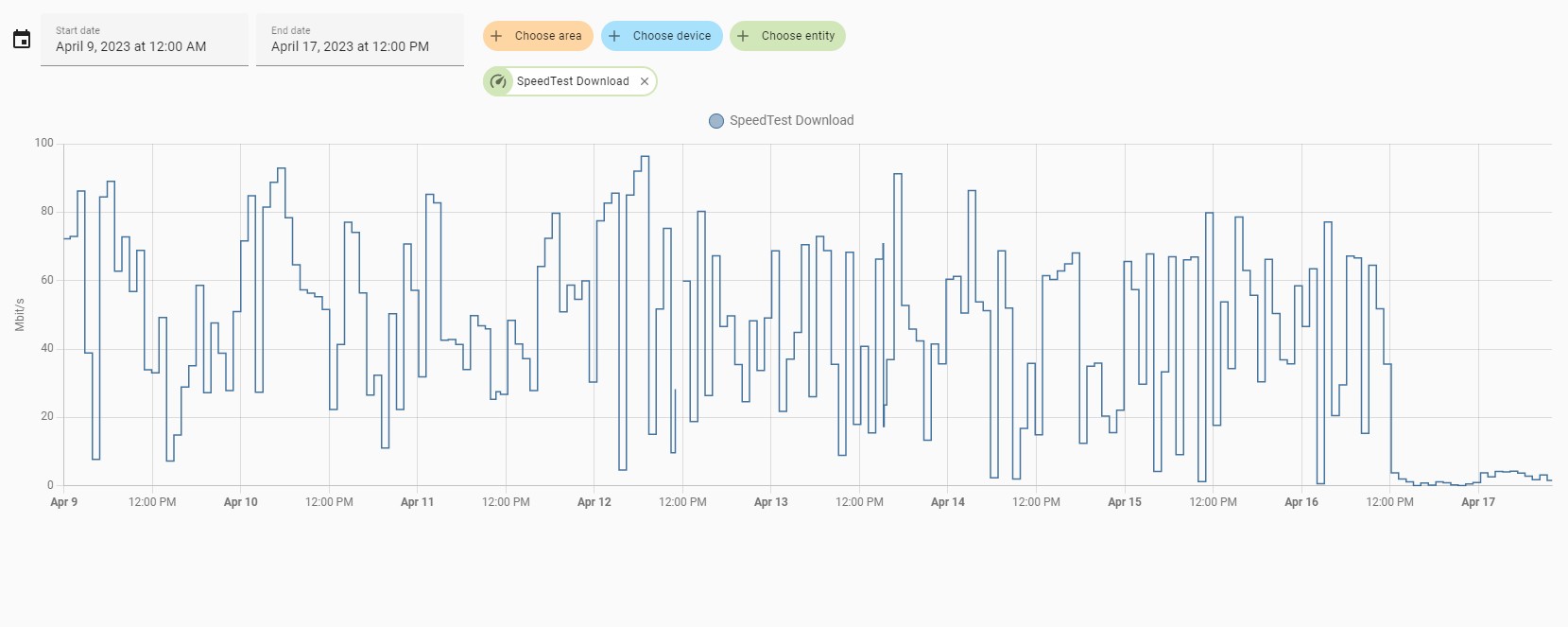
Task: Click the 100 value on y-axis
Action: coord(44,143)
